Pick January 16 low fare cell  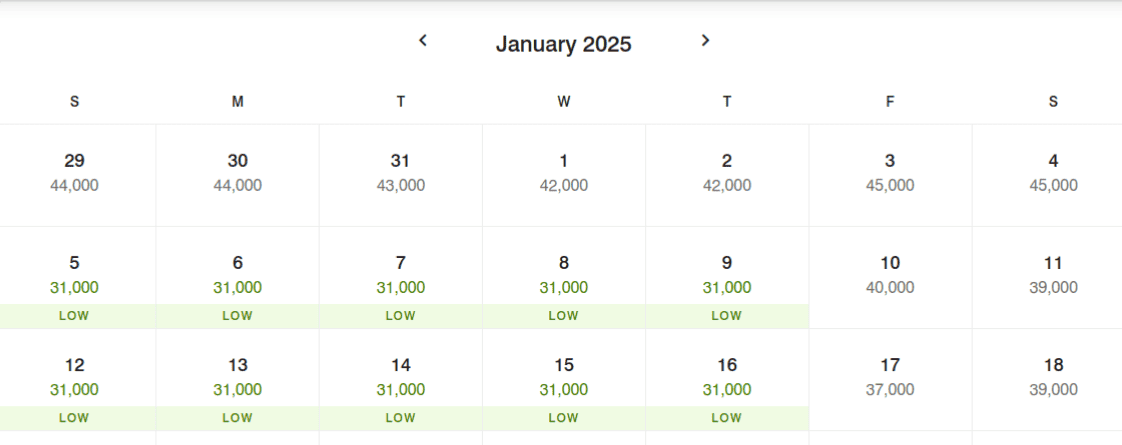pyautogui.click(x=727, y=380)
